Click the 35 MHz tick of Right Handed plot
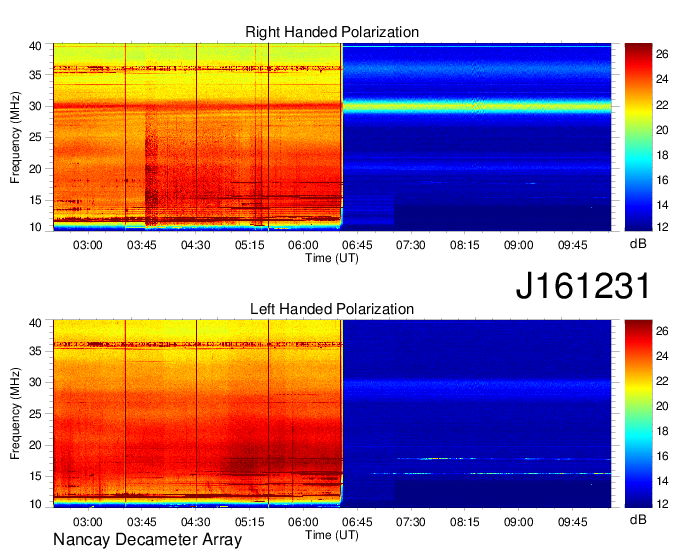This screenshot has height=552, width=680. (x=35, y=75)
